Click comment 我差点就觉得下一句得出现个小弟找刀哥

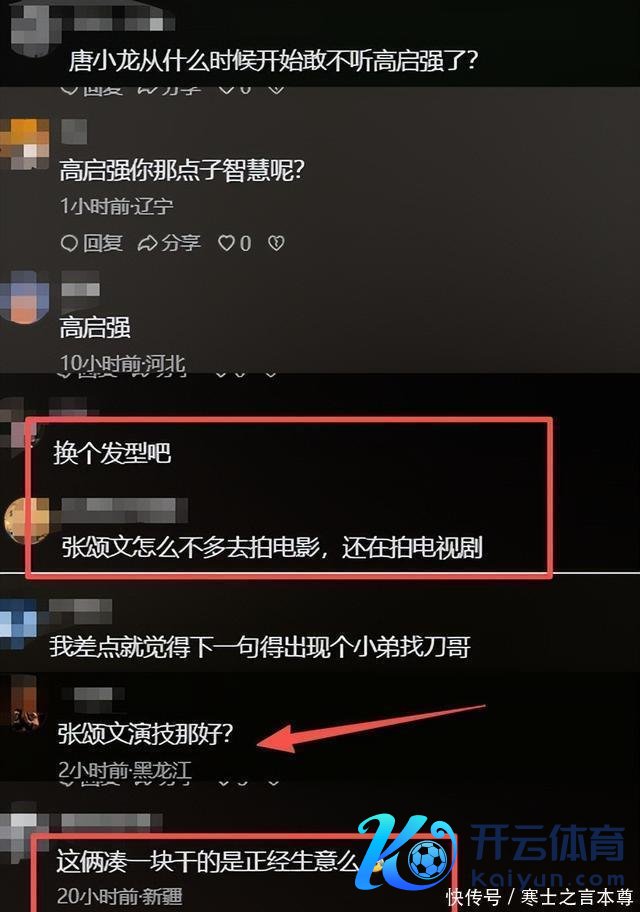click(x=260, y=647)
